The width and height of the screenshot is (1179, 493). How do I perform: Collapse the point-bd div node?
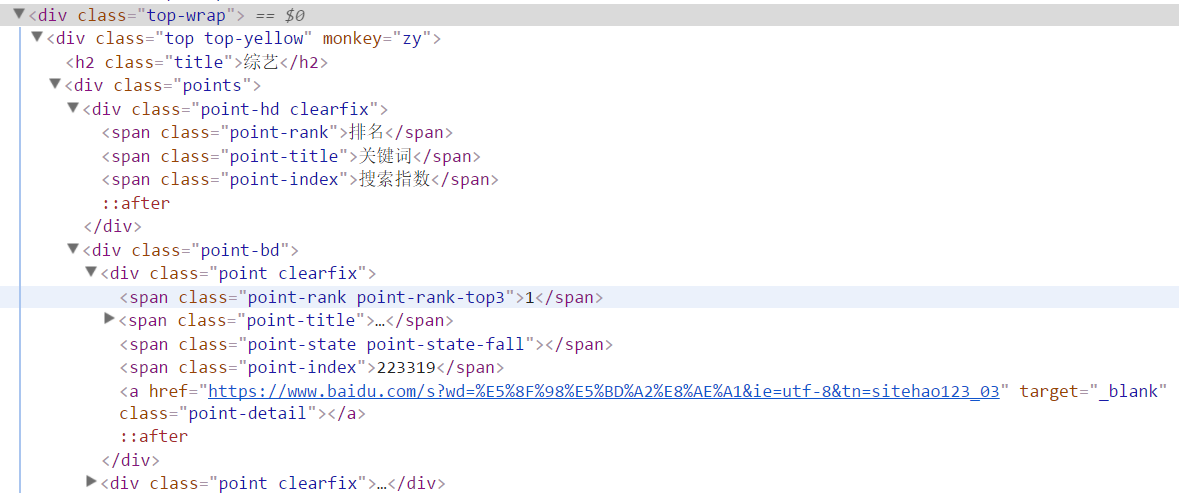(73, 248)
